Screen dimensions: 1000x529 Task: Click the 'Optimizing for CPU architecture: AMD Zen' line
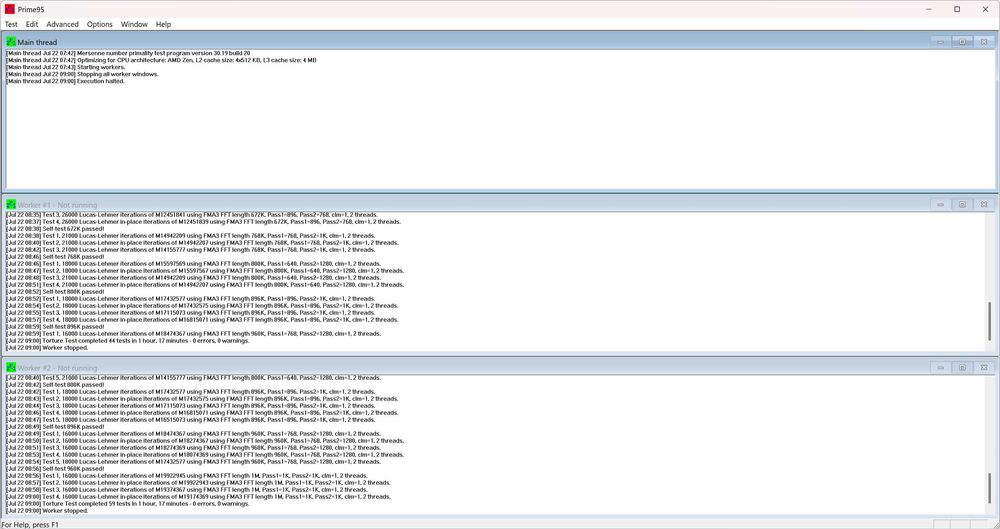pos(161,60)
